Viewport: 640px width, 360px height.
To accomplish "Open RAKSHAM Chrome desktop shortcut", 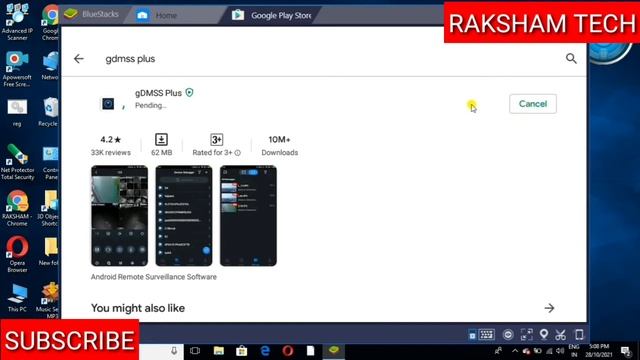I will pyautogui.click(x=17, y=208).
